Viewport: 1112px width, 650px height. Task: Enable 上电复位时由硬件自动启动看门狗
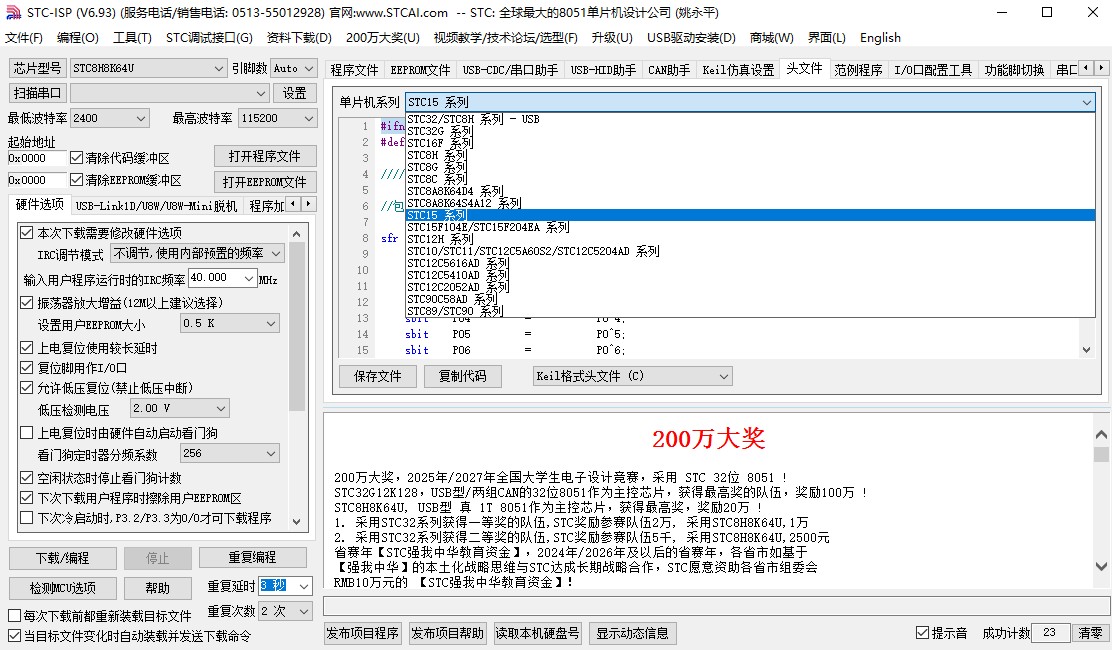[27, 432]
